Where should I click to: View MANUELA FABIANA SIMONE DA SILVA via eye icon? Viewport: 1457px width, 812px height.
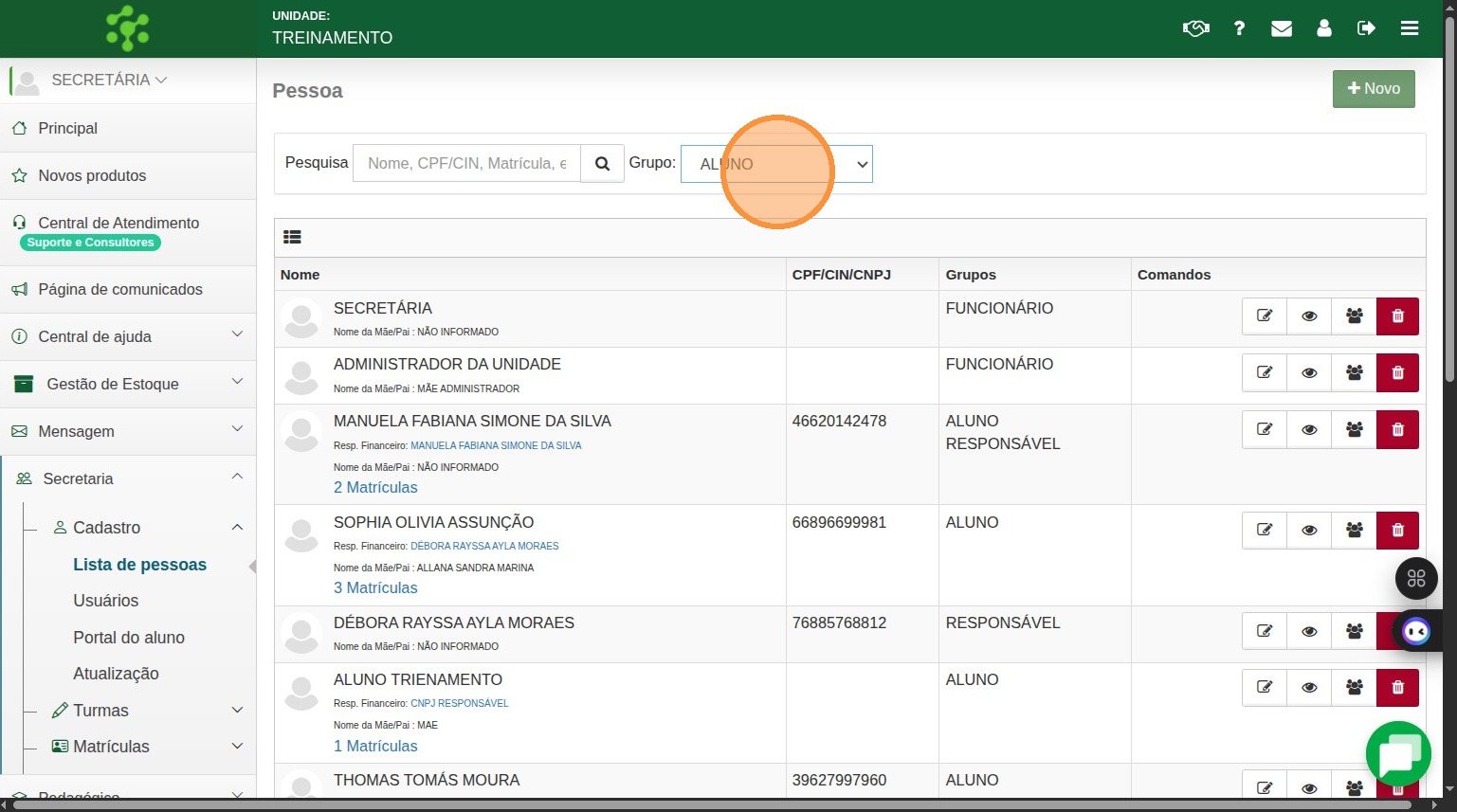(x=1309, y=430)
